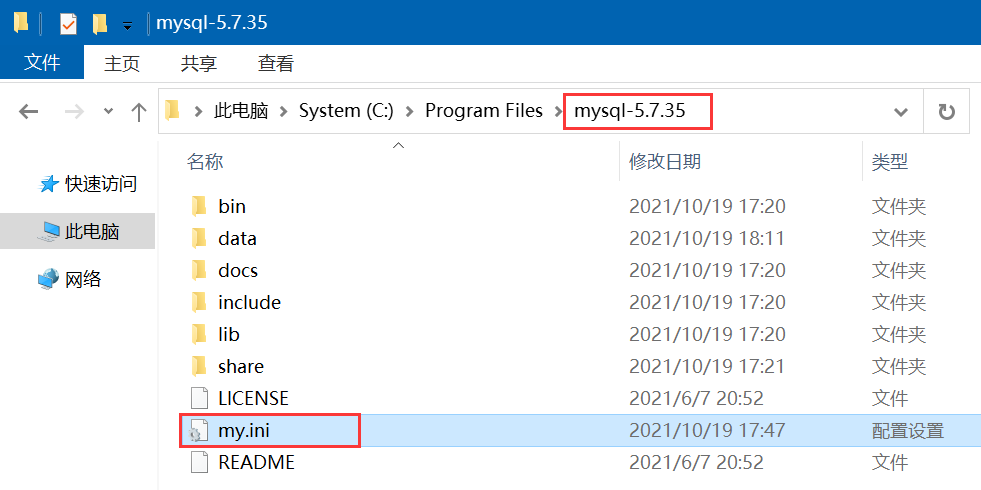The image size is (981, 490).
Task: Click the network icon next to 网络
Action: (x=48, y=280)
